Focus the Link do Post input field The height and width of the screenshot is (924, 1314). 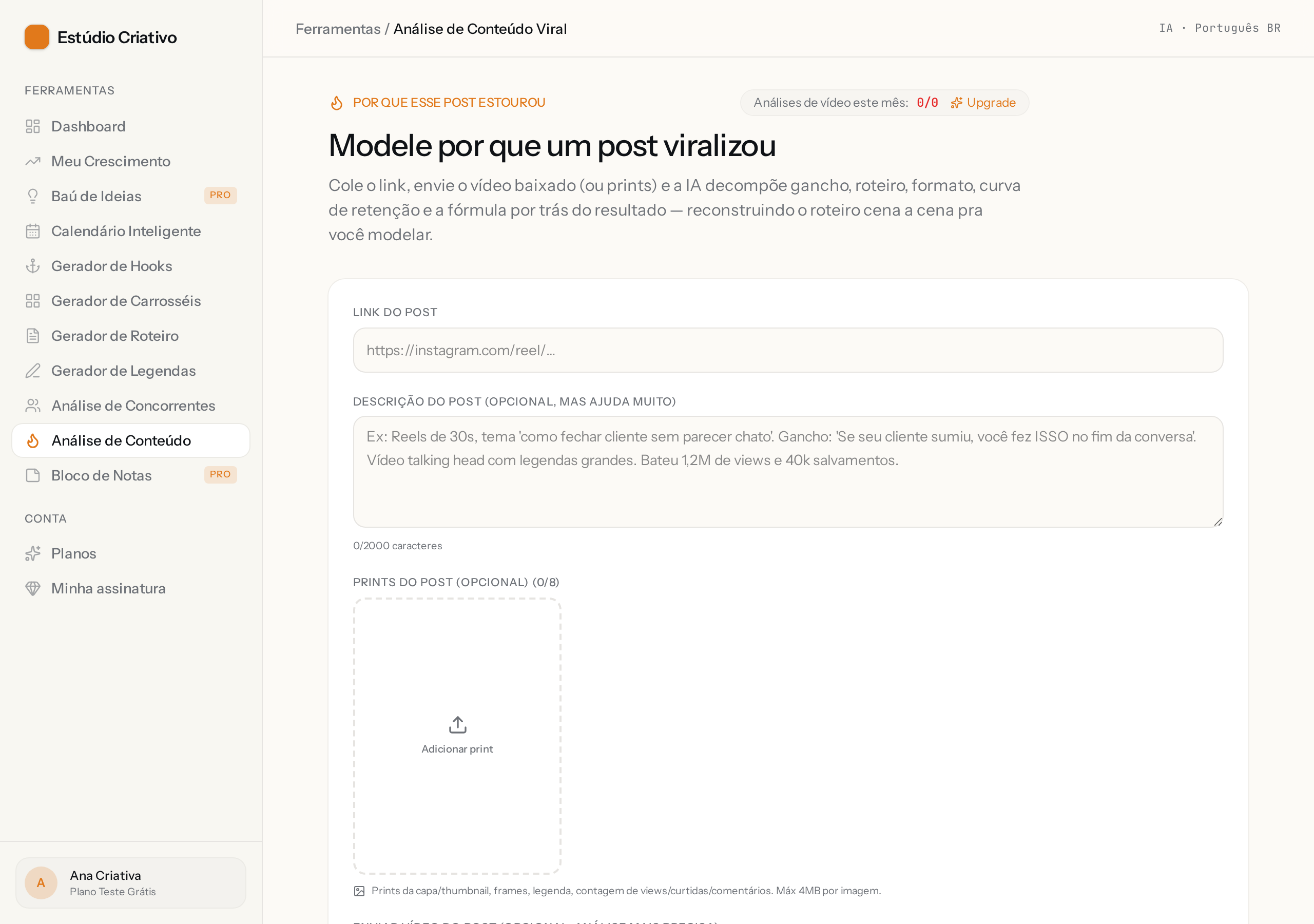click(788, 351)
